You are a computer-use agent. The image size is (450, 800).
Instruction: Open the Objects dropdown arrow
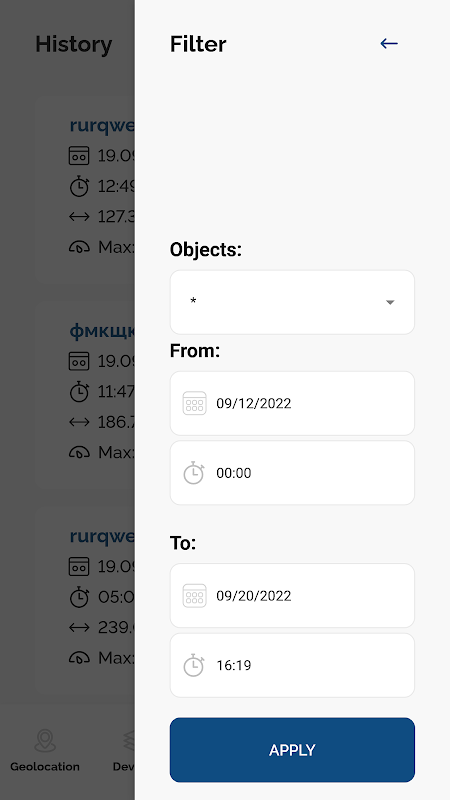click(x=390, y=303)
